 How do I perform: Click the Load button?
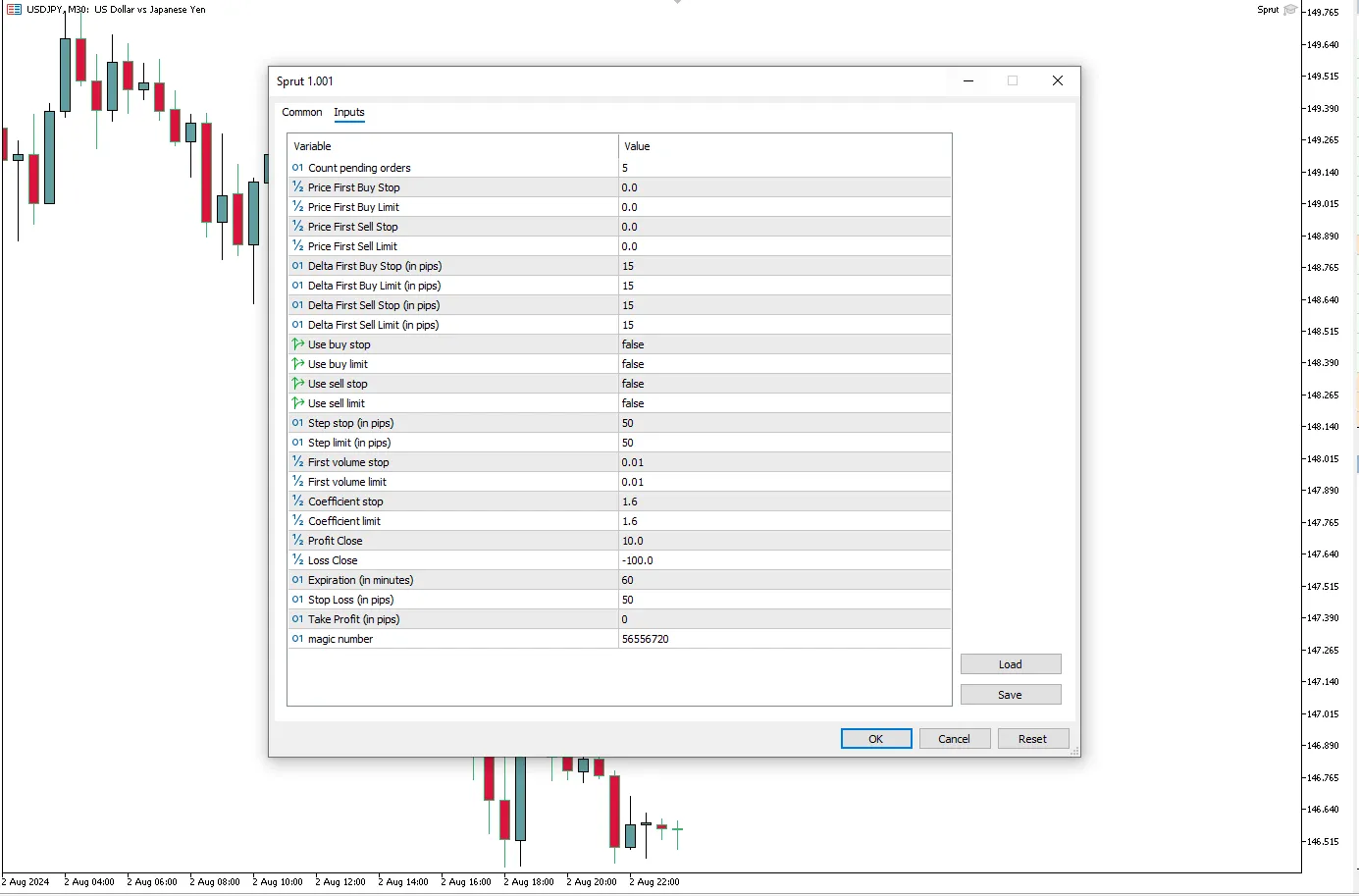point(1010,664)
